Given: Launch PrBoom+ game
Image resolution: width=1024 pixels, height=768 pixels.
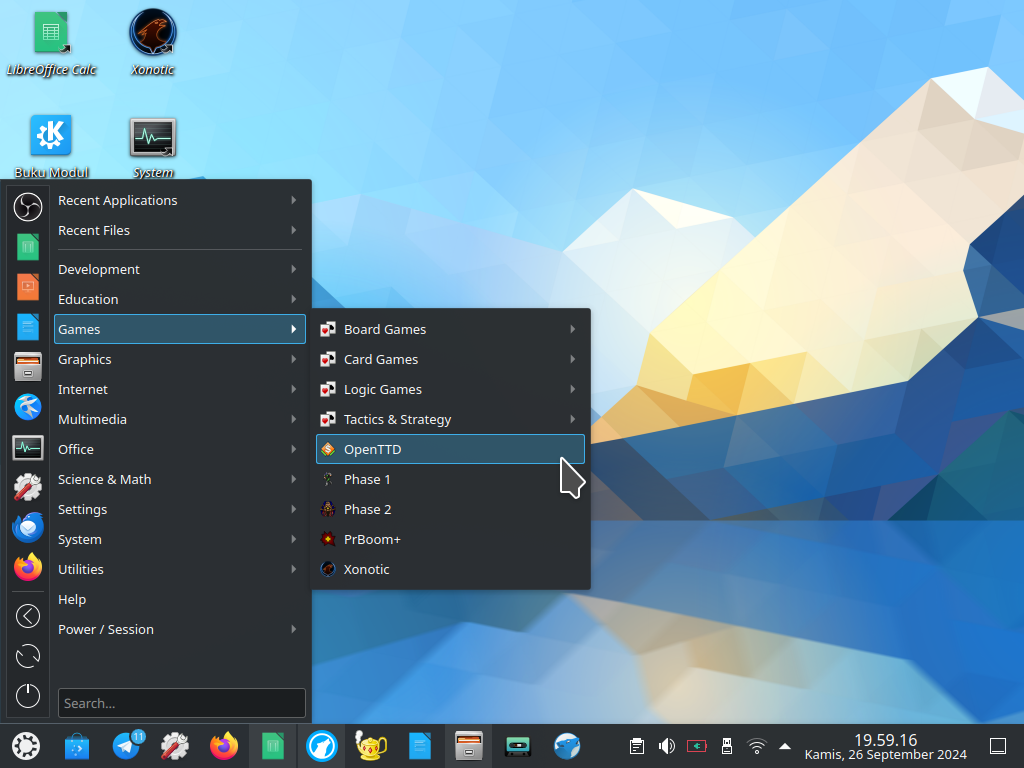Looking at the screenshot, I should click(x=451, y=539).
